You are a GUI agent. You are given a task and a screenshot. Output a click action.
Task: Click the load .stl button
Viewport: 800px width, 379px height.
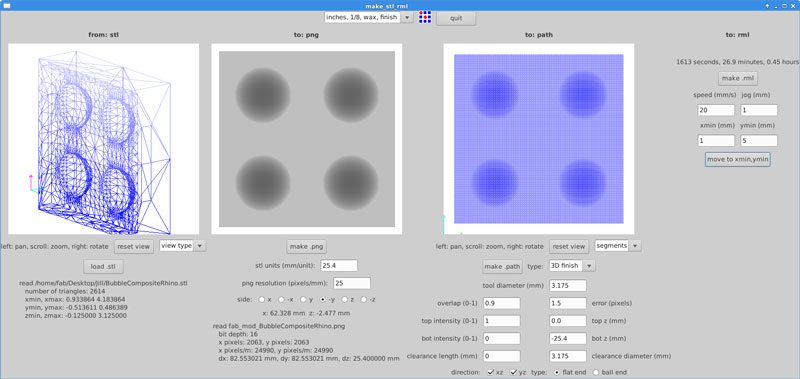coord(104,266)
